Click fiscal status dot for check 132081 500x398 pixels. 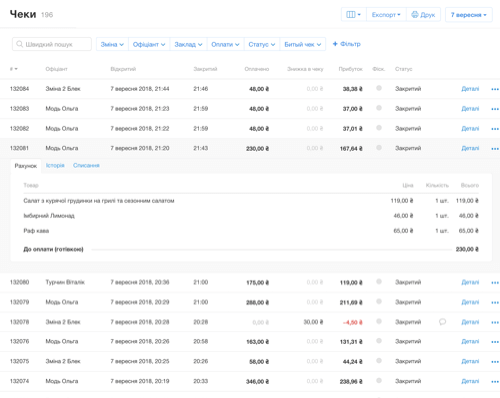379,148
